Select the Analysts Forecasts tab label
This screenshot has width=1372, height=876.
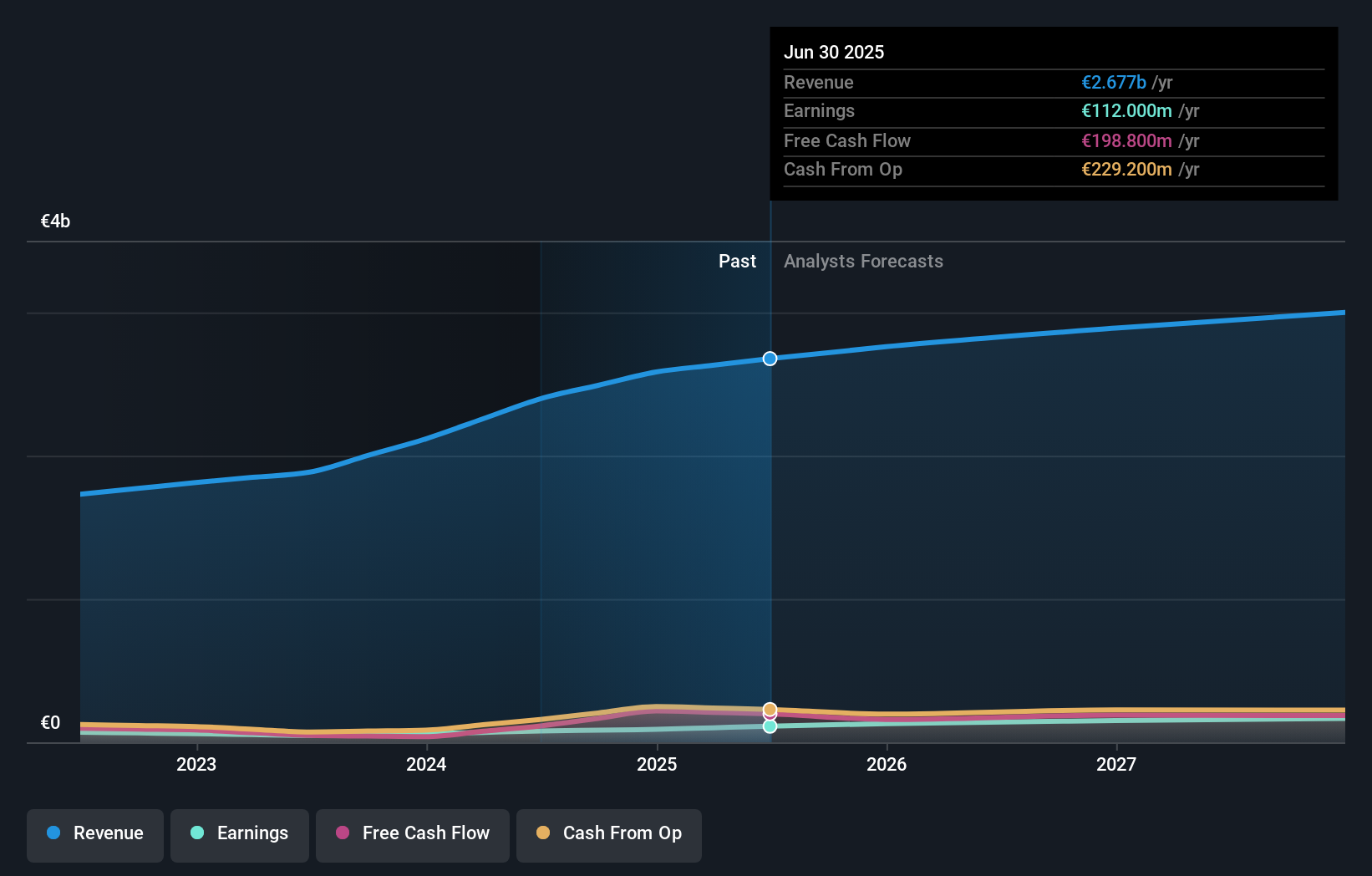click(863, 262)
